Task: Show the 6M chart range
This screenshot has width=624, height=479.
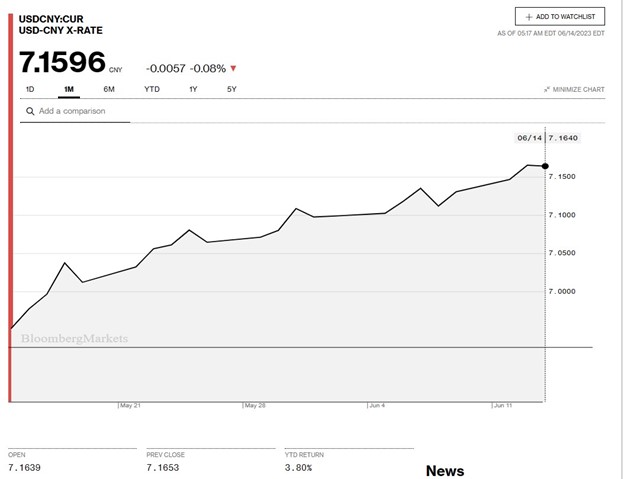Action: tap(109, 89)
